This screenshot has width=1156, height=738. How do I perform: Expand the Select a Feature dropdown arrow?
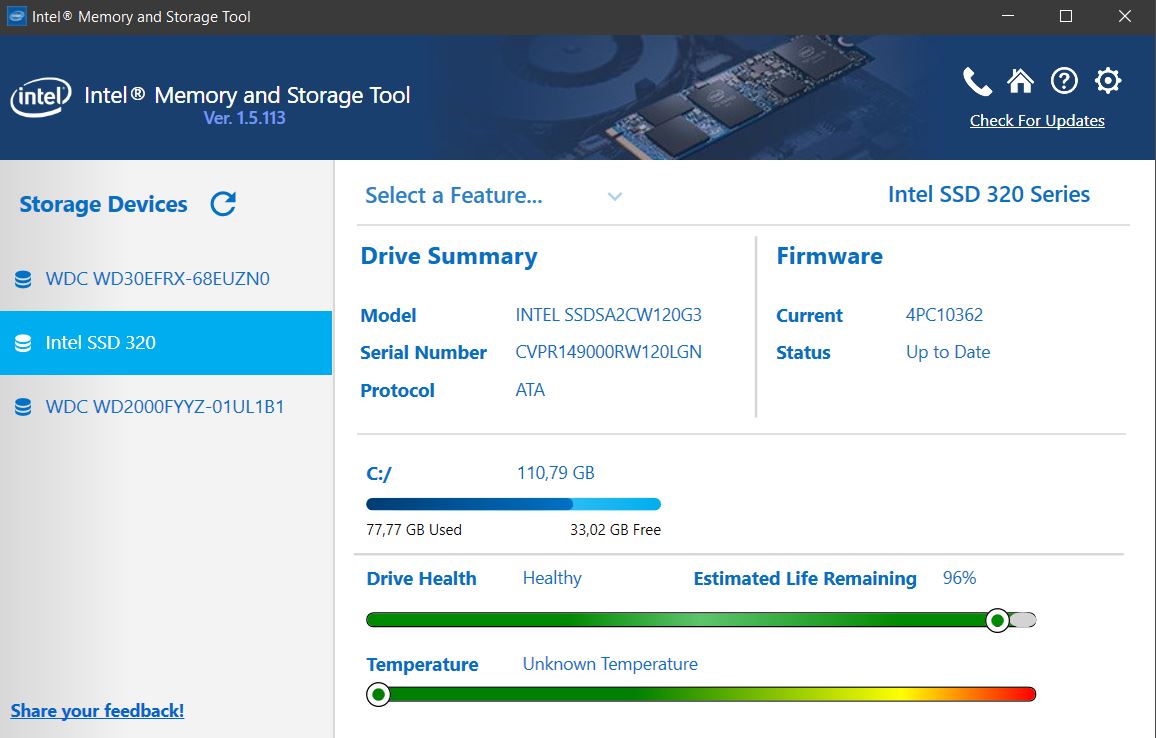615,196
